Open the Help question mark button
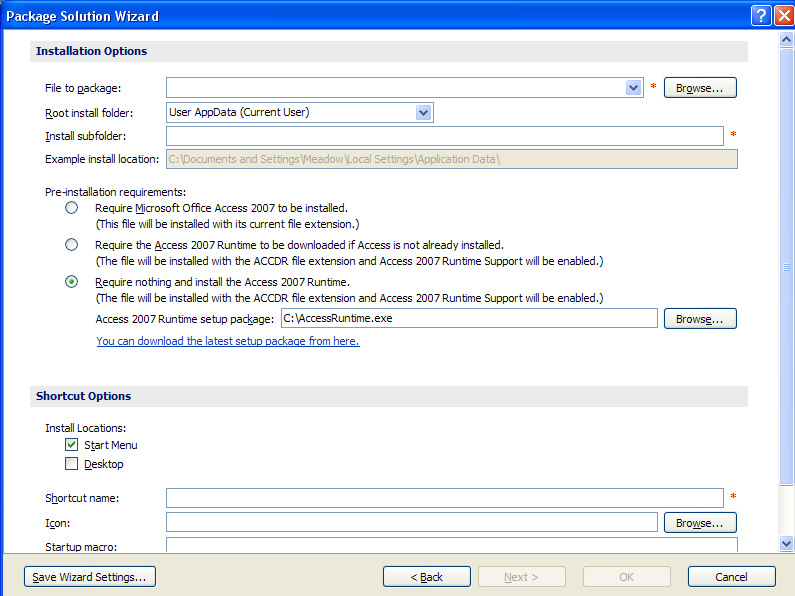Screen dimensions: 795x596 coord(761,16)
